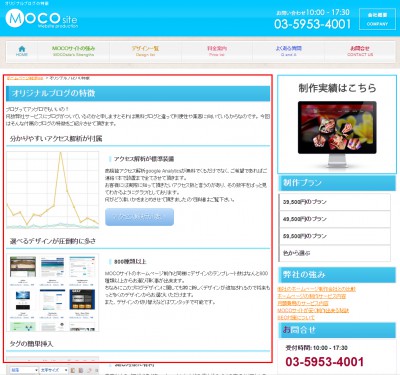Select the 39,500円のプラン item
400x375 pixels.
334,202
